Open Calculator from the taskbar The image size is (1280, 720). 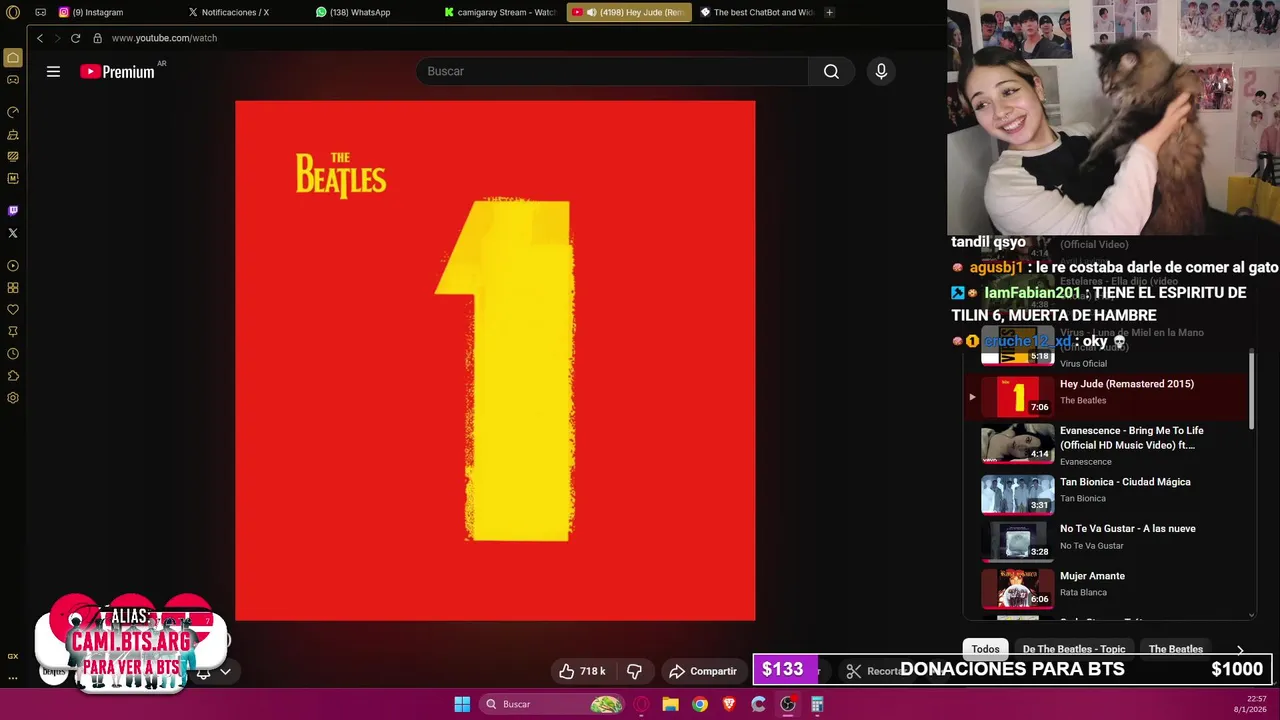click(x=817, y=704)
